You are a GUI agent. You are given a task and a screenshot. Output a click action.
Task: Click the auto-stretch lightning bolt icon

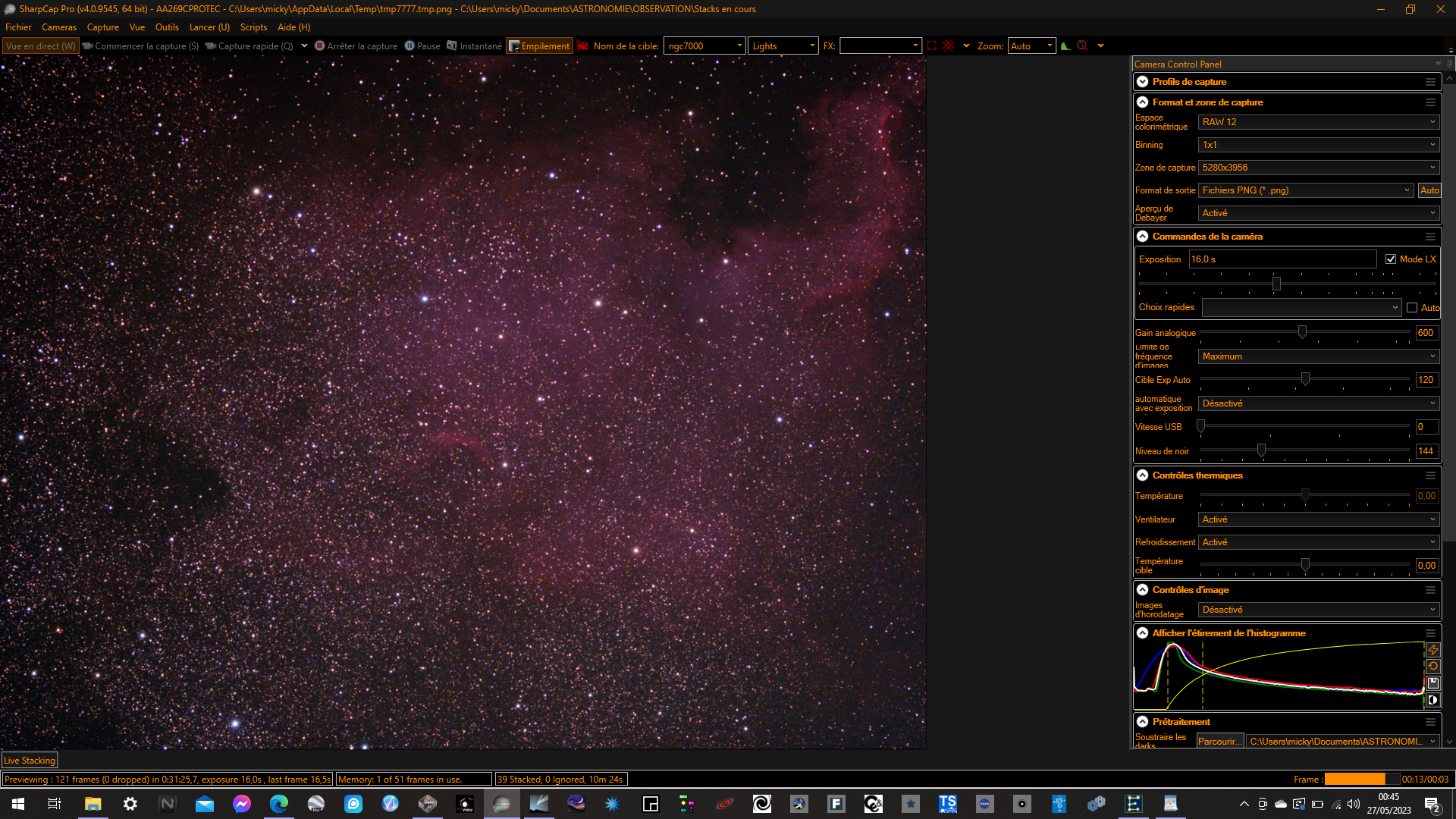(1433, 650)
